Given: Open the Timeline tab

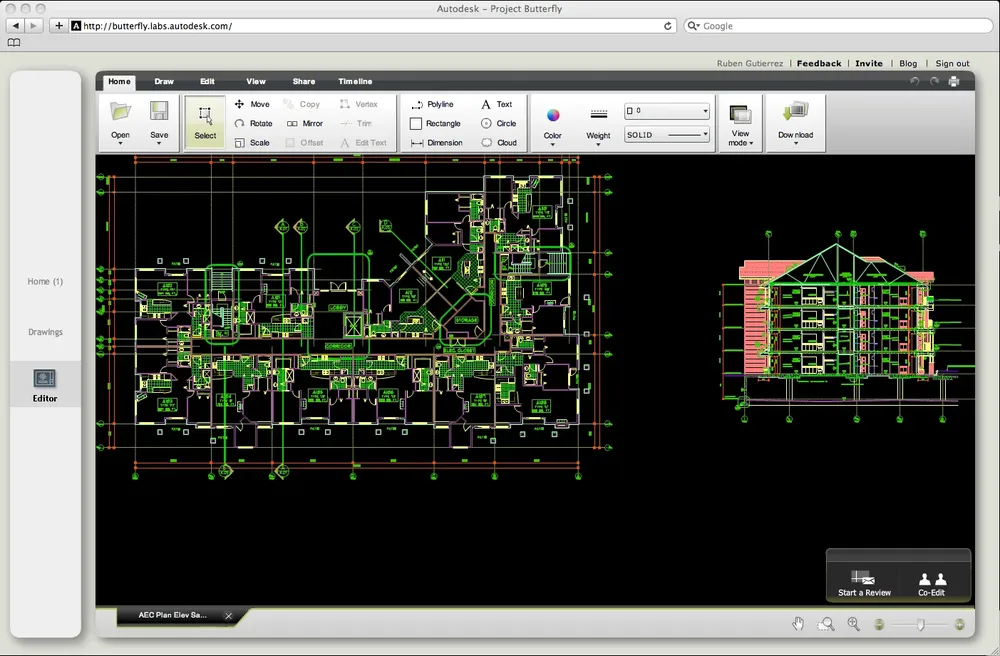Looking at the screenshot, I should click(x=355, y=82).
